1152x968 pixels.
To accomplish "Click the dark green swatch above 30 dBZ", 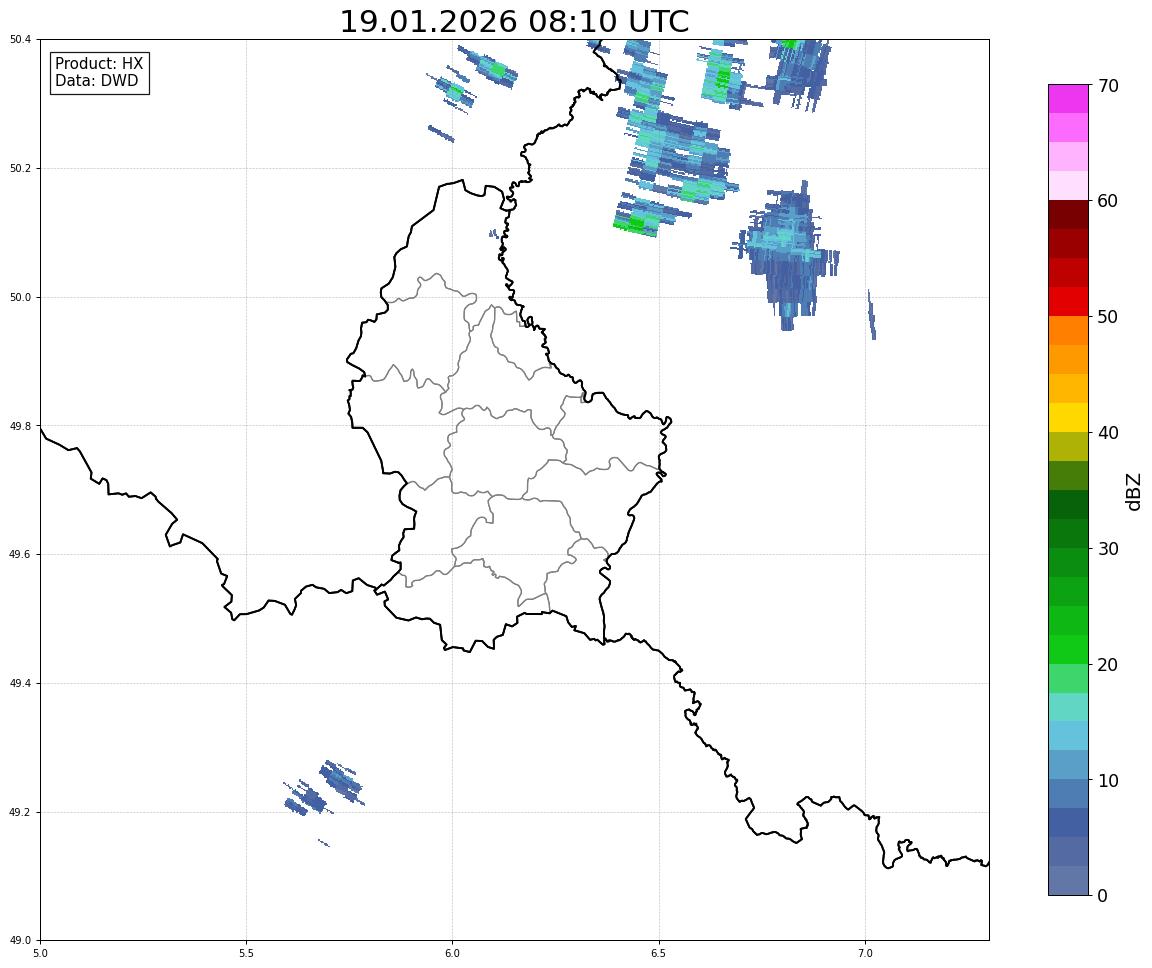I will tap(1068, 533).
